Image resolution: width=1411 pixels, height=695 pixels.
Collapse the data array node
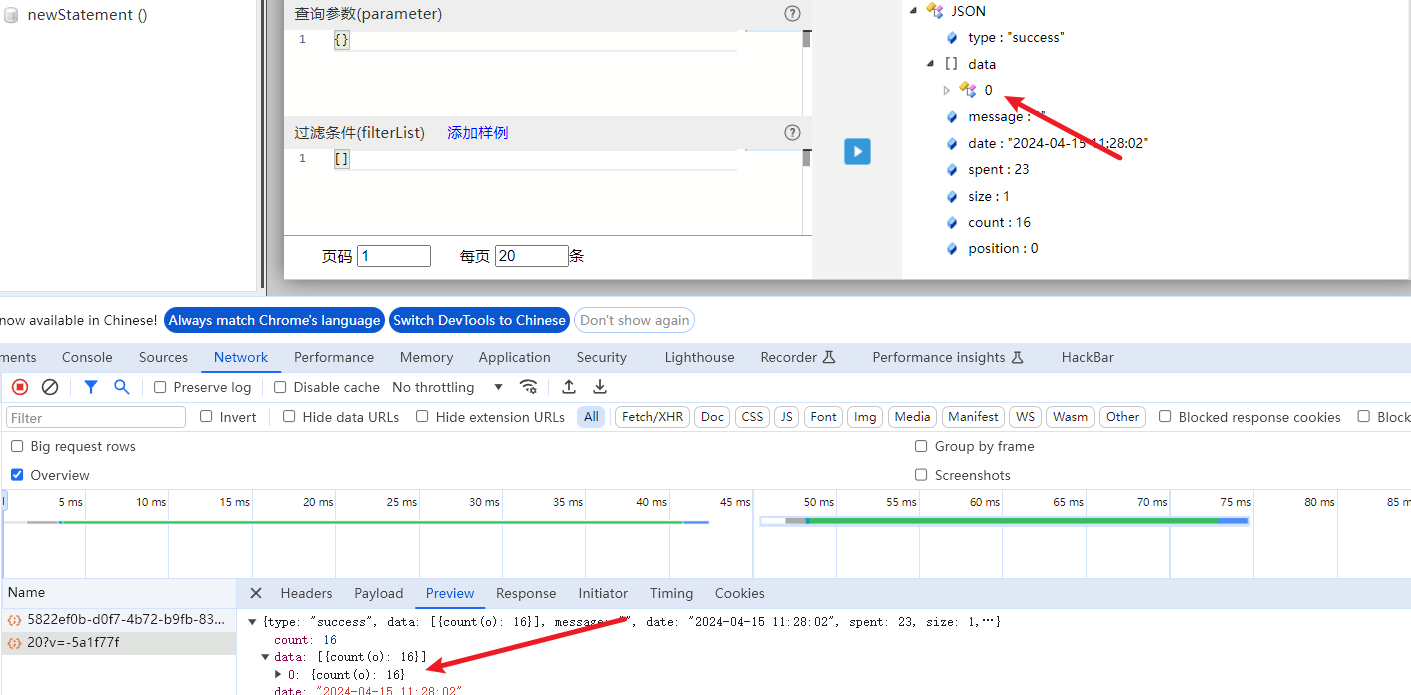point(931,63)
